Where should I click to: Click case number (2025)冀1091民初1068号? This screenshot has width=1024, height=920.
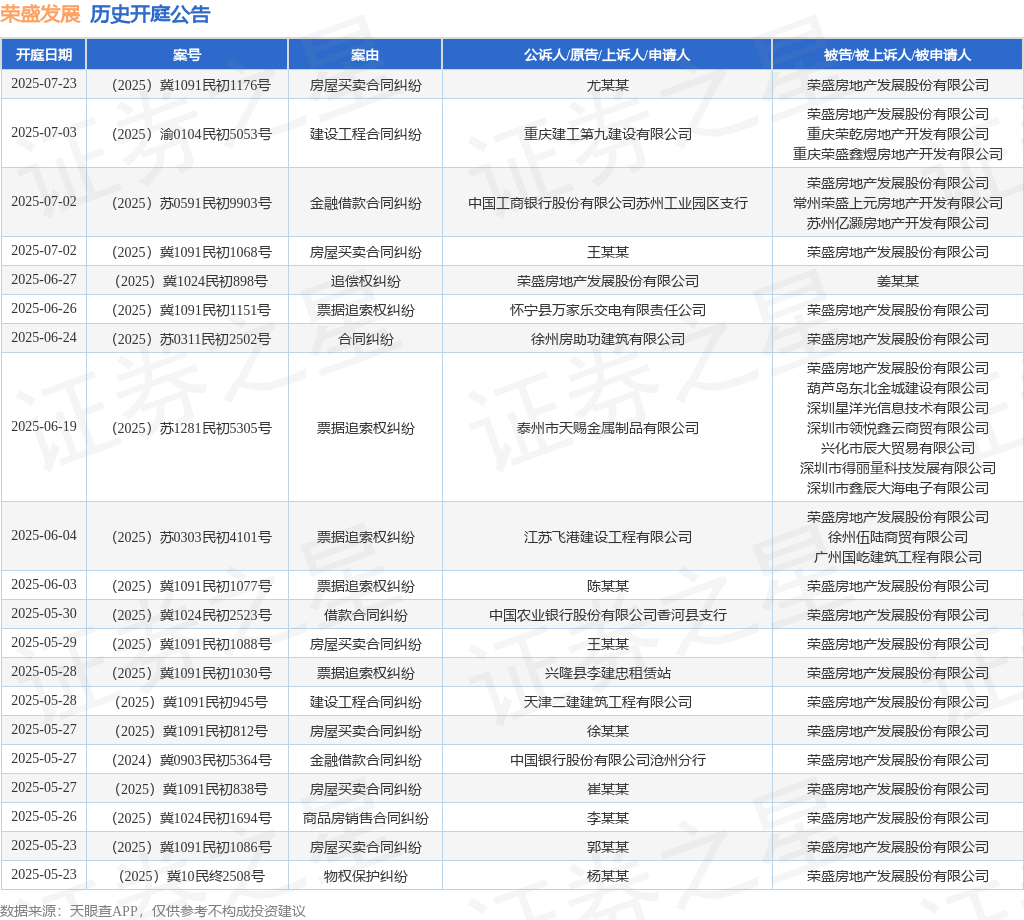(191, 252)
